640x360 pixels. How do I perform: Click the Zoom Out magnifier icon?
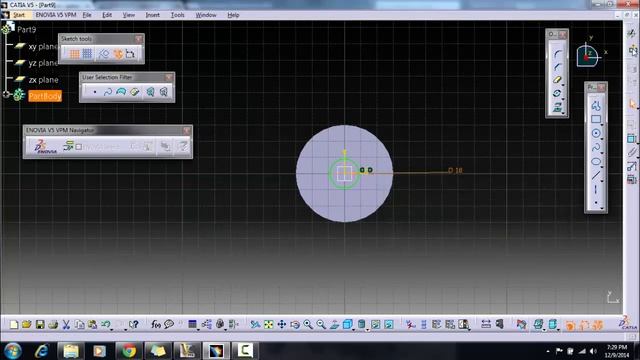321,324
